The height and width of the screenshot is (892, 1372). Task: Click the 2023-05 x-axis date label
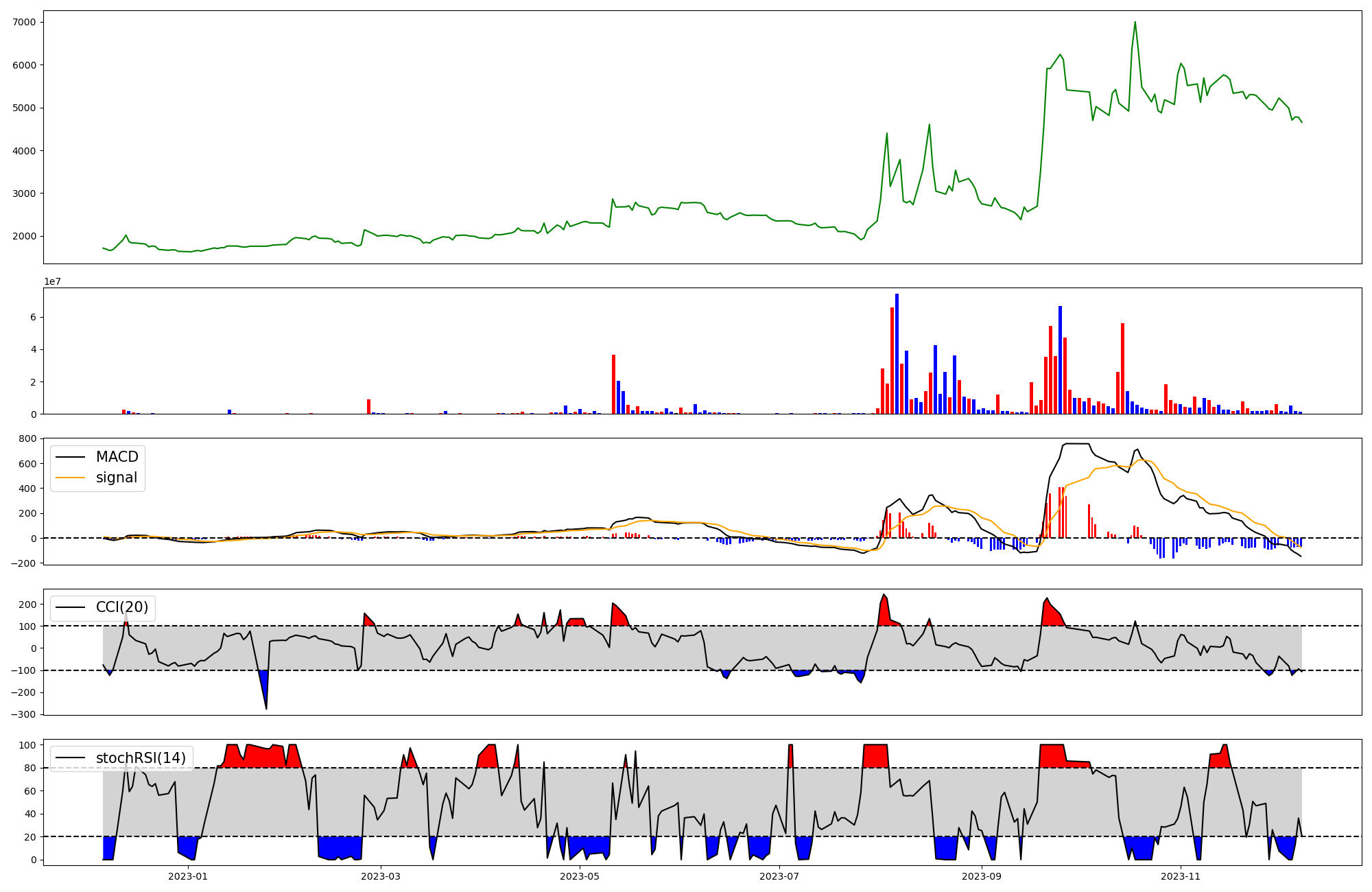580,876
